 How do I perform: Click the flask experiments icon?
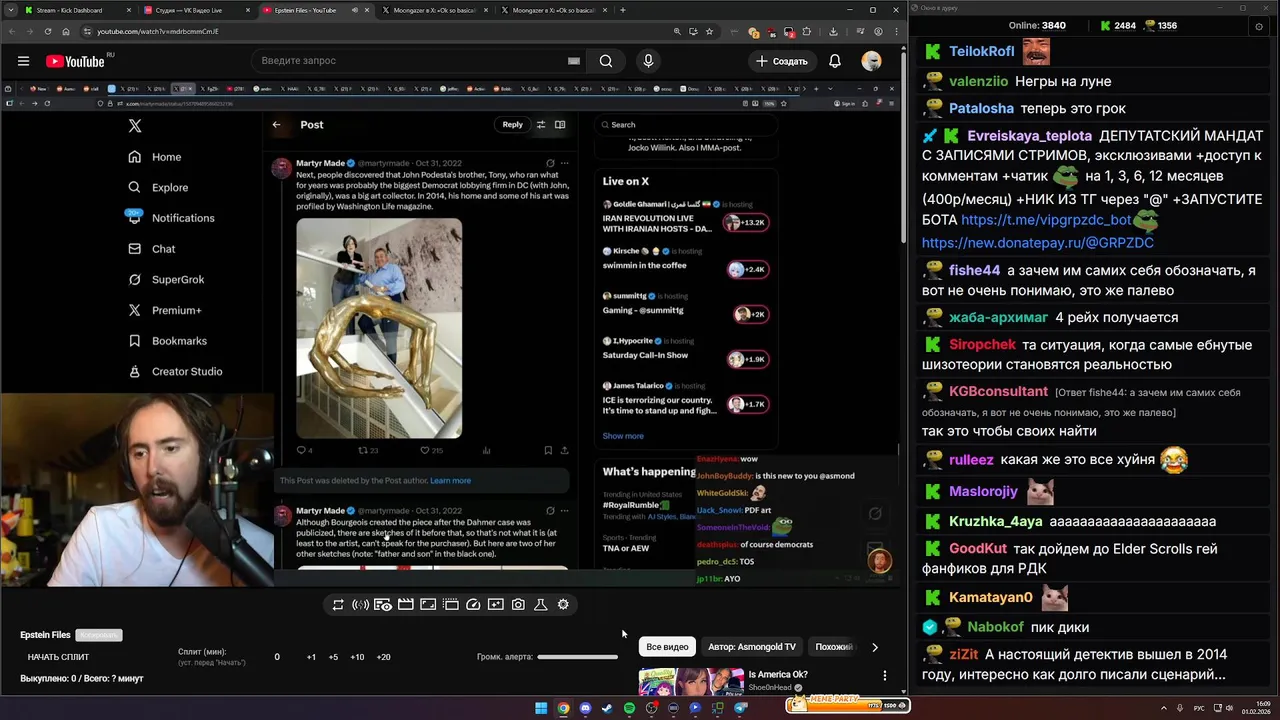tap(540, 605)
